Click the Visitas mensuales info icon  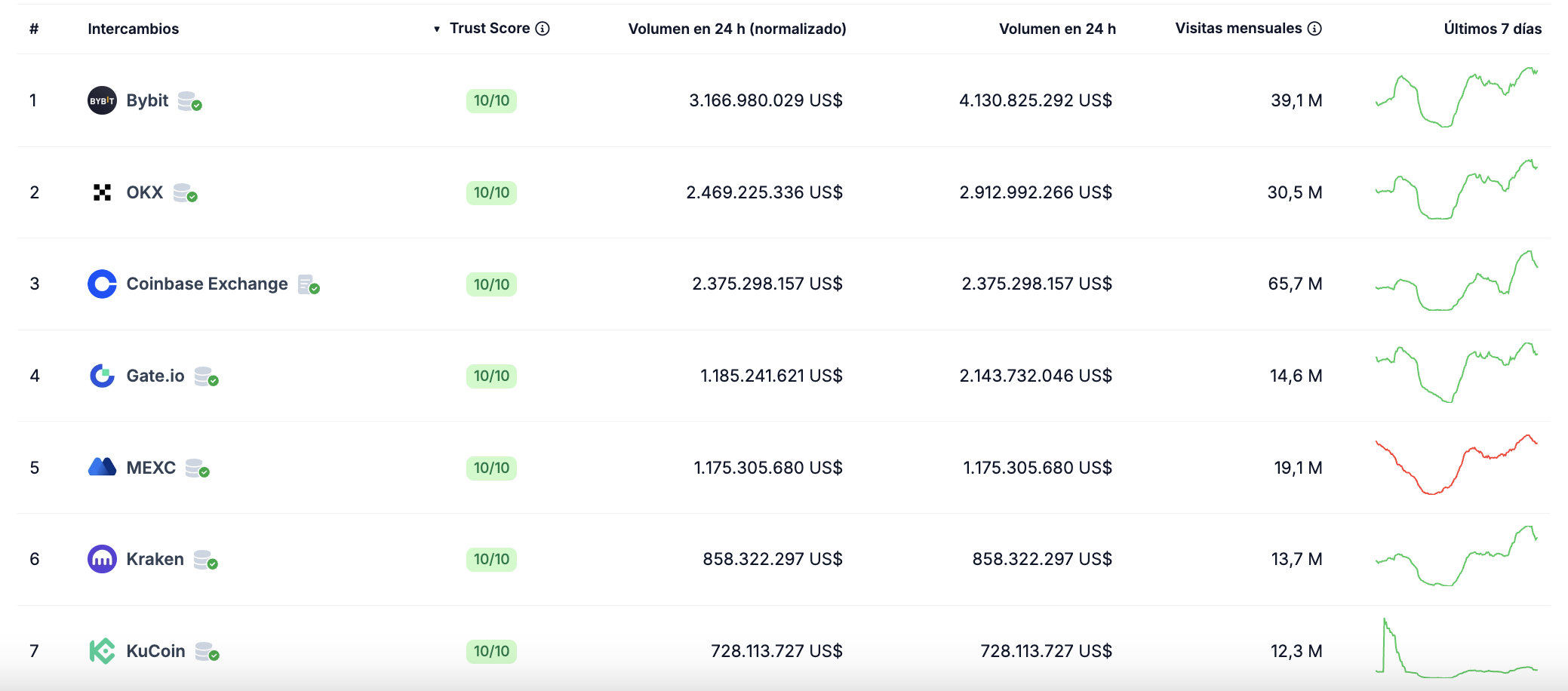[1314, 29]
